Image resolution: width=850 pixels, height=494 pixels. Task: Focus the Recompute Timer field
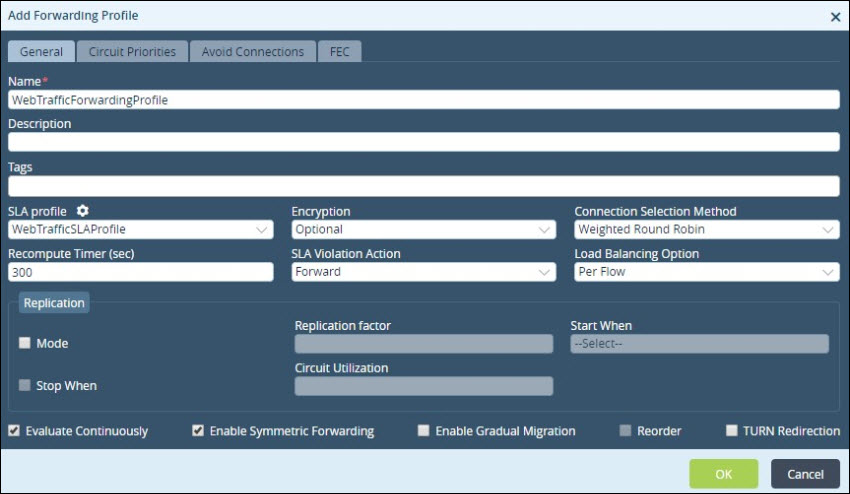(141, 272)
